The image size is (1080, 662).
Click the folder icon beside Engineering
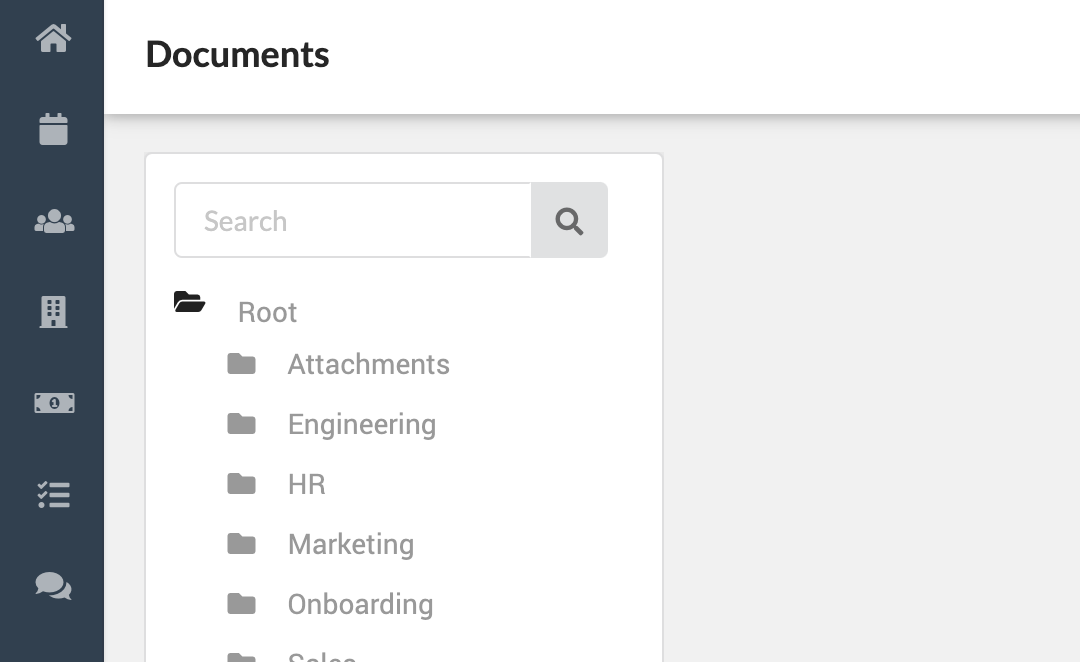[x=241, y=423]
